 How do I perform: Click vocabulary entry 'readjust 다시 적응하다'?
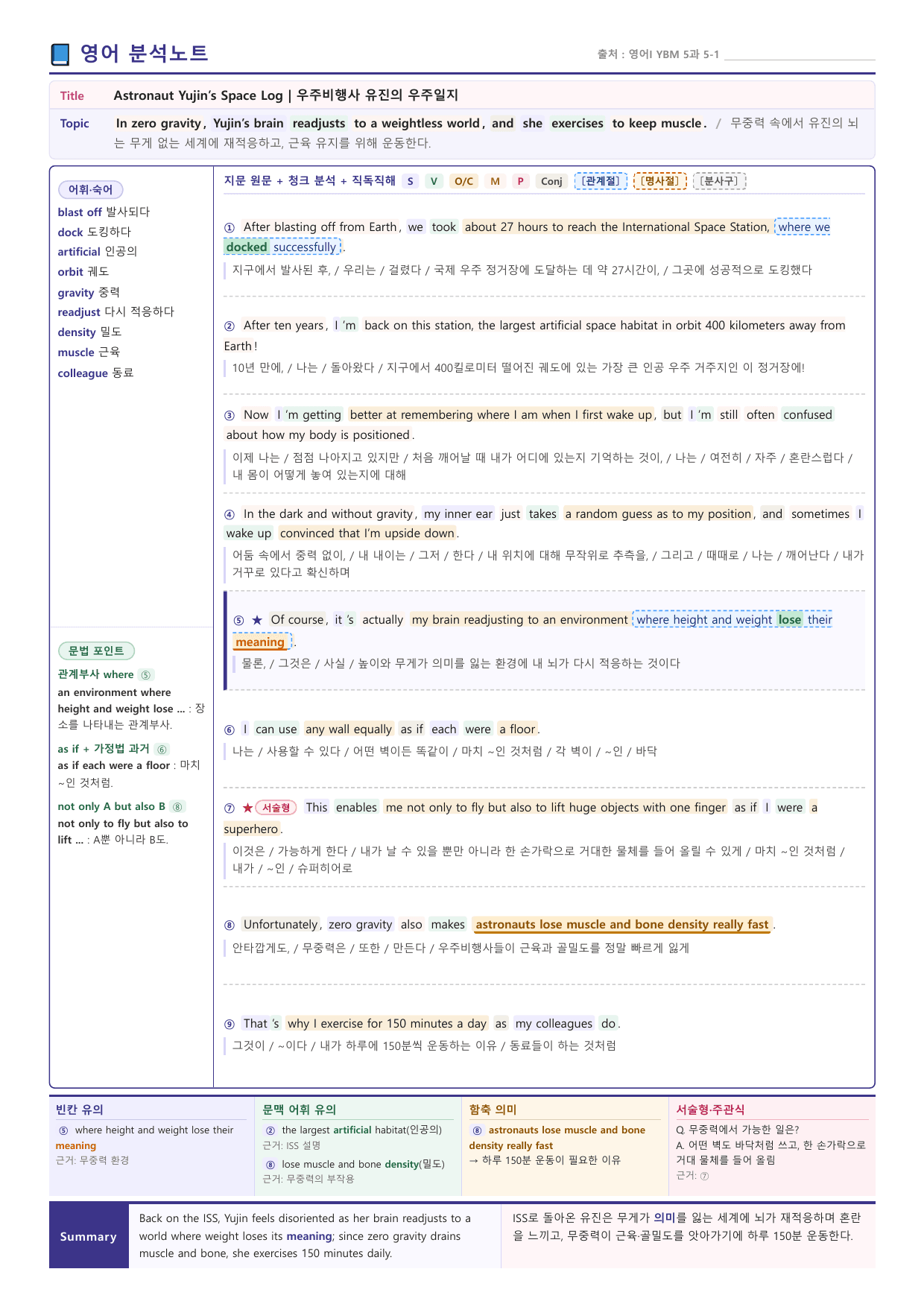coord(115,312)
